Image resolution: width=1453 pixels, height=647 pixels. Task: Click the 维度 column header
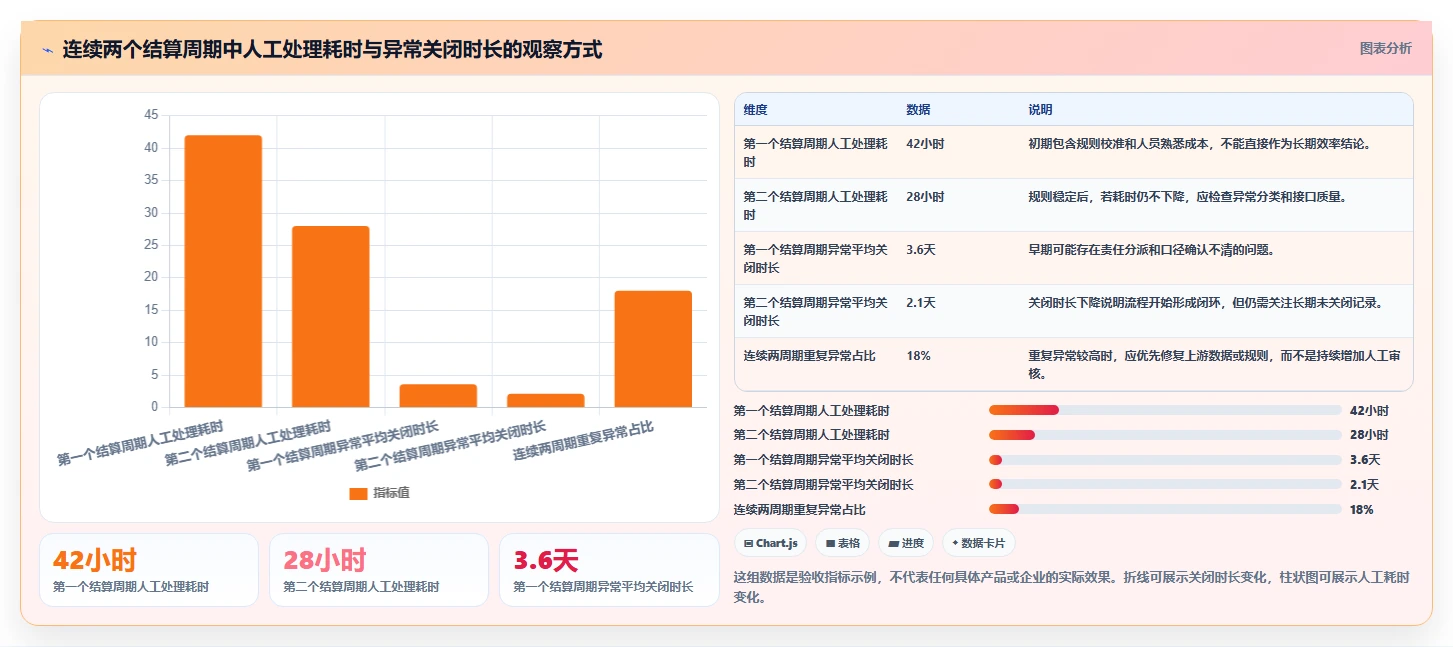click(x=755, y=110)
